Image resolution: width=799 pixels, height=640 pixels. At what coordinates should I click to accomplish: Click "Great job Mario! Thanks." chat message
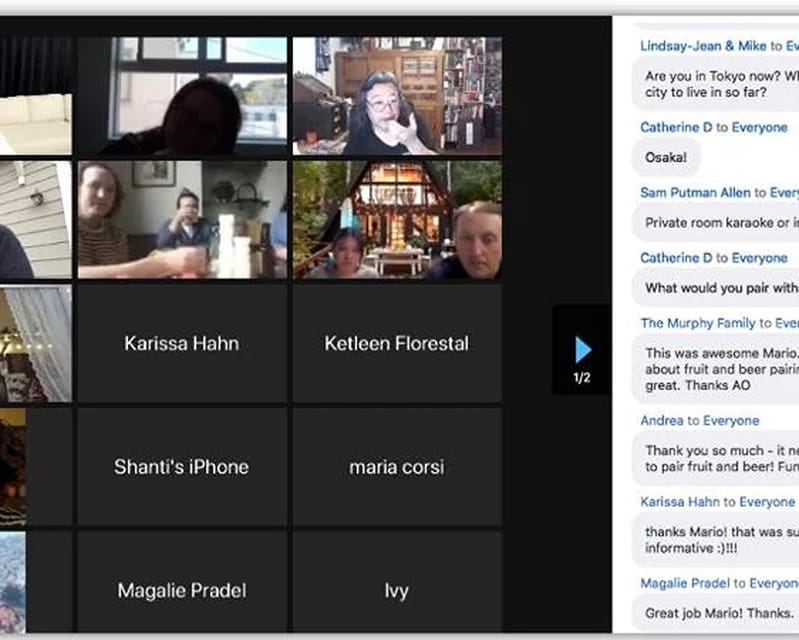(718, 613)
